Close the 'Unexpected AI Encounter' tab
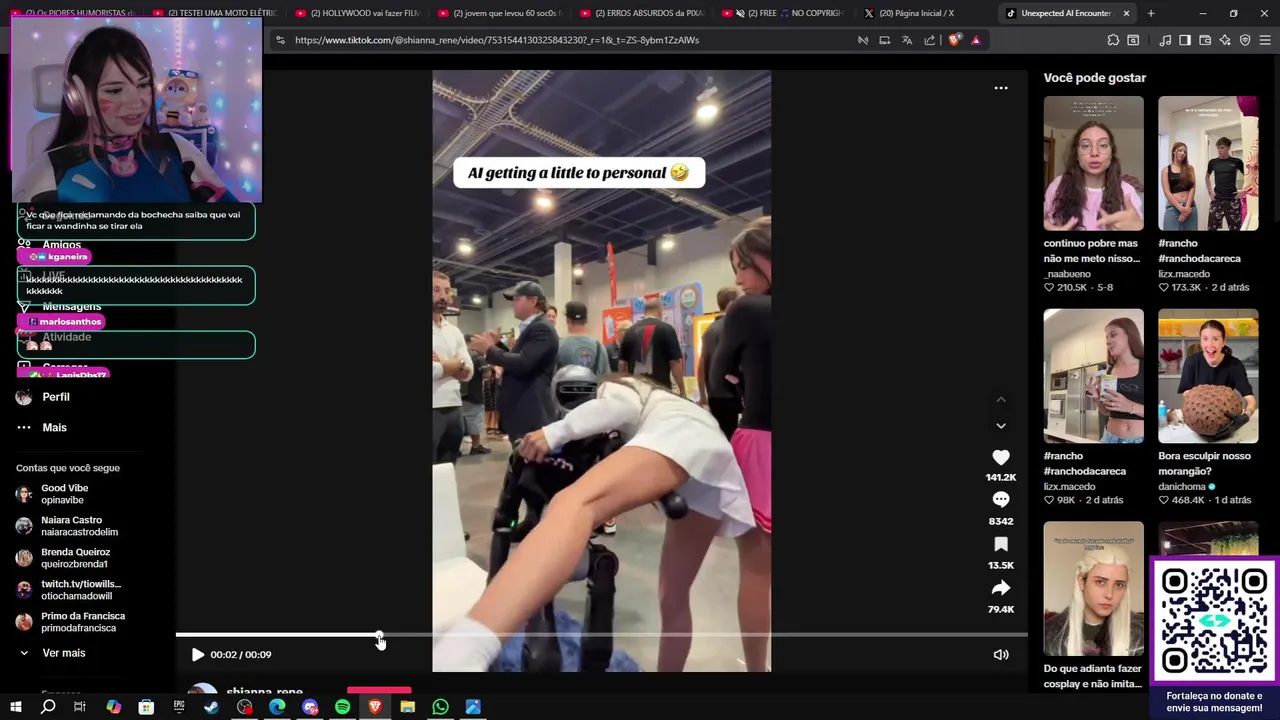This screenshot has height=720, width=1280. click(x=1126, y=13)
